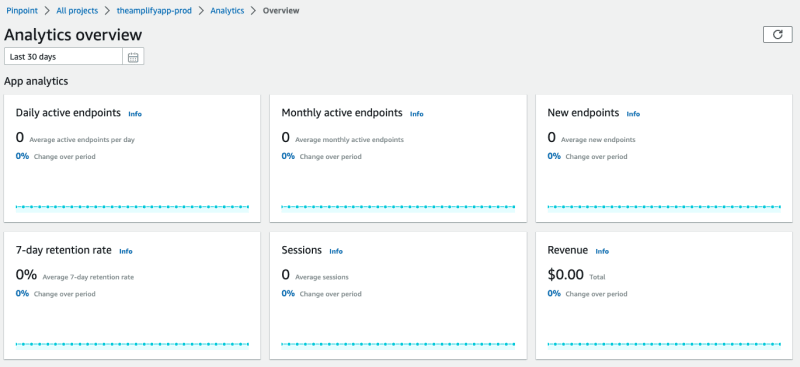Click the Revenue card title

[567, 250]
